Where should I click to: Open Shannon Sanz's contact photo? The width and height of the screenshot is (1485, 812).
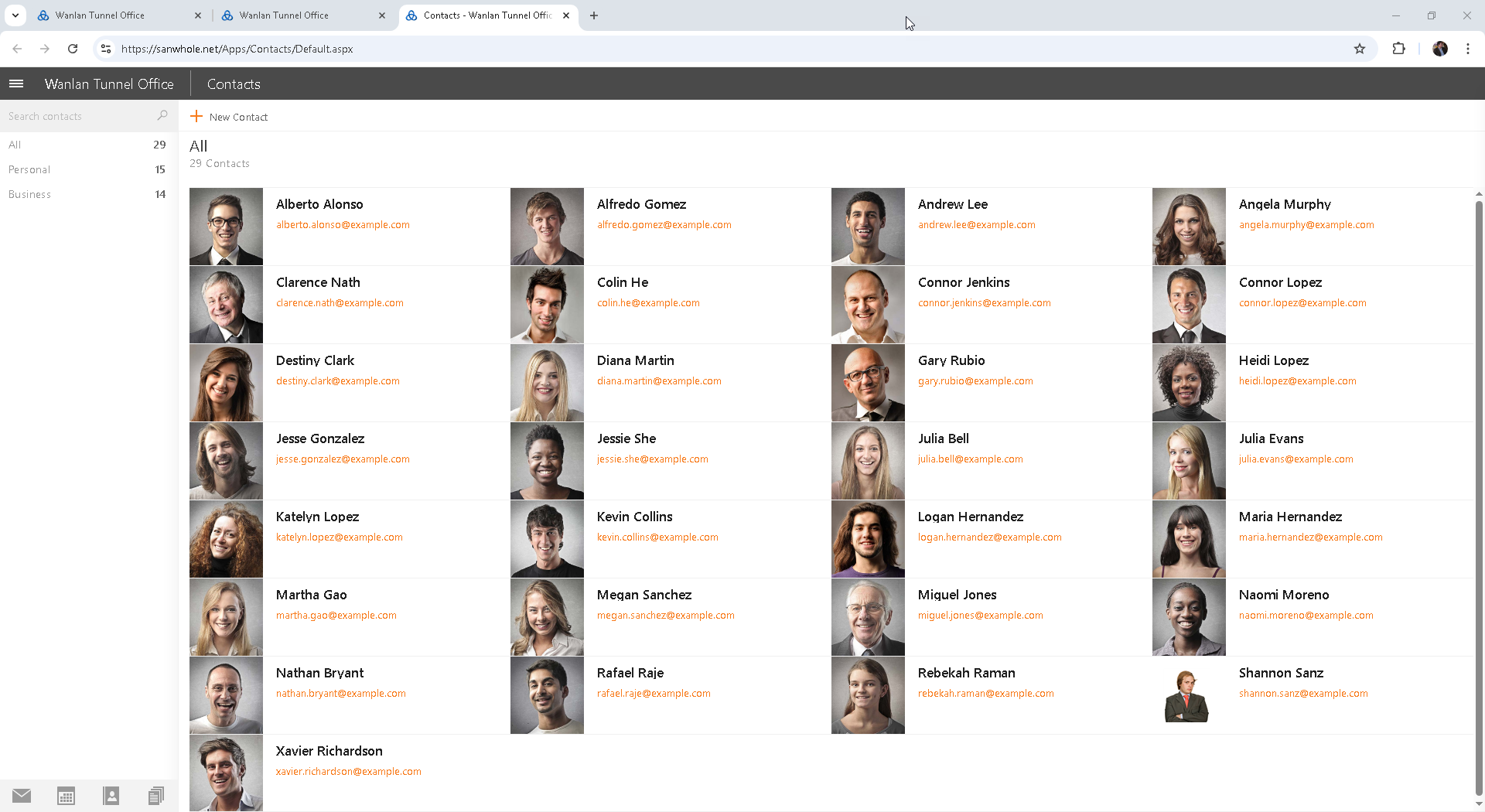[x=1188, y=695]
